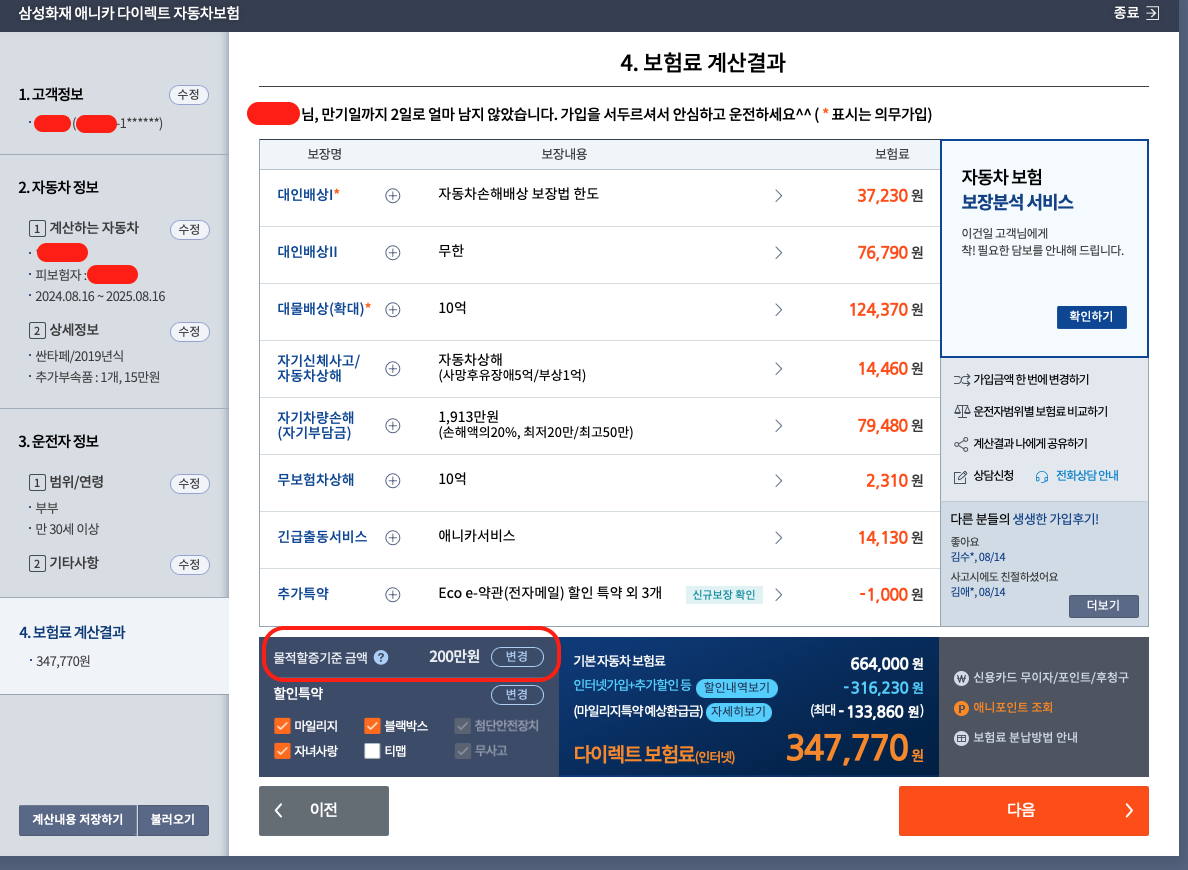Viewport: 1188px width, 870px height.
Task: Click the 자세히보기 button for 마일리지특약
Action: point(738,712)
